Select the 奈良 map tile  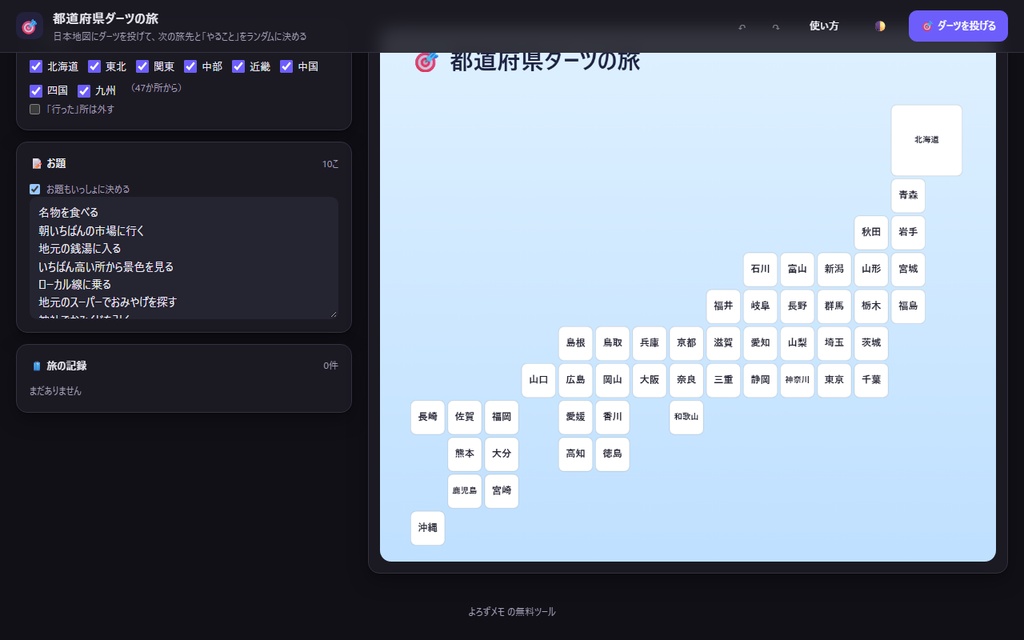tap(686, 380)
